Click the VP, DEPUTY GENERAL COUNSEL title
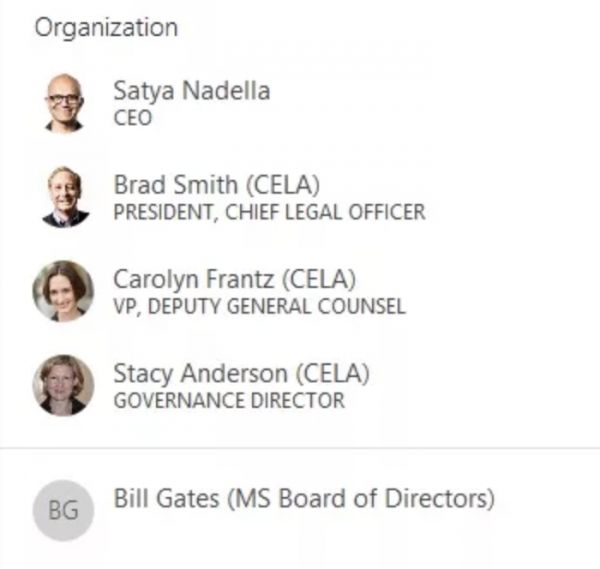Viewport: 600px width, 569px height. (x=259, y=306)
